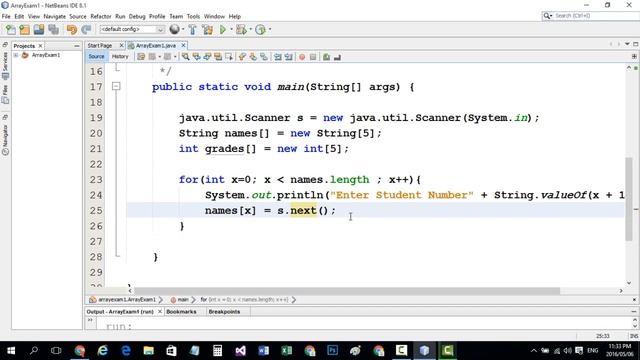This screenshot has height=360, width=640.
Task: Toggle Highlight Search icon
Action: pyautogui.click(x=218, y=57)
